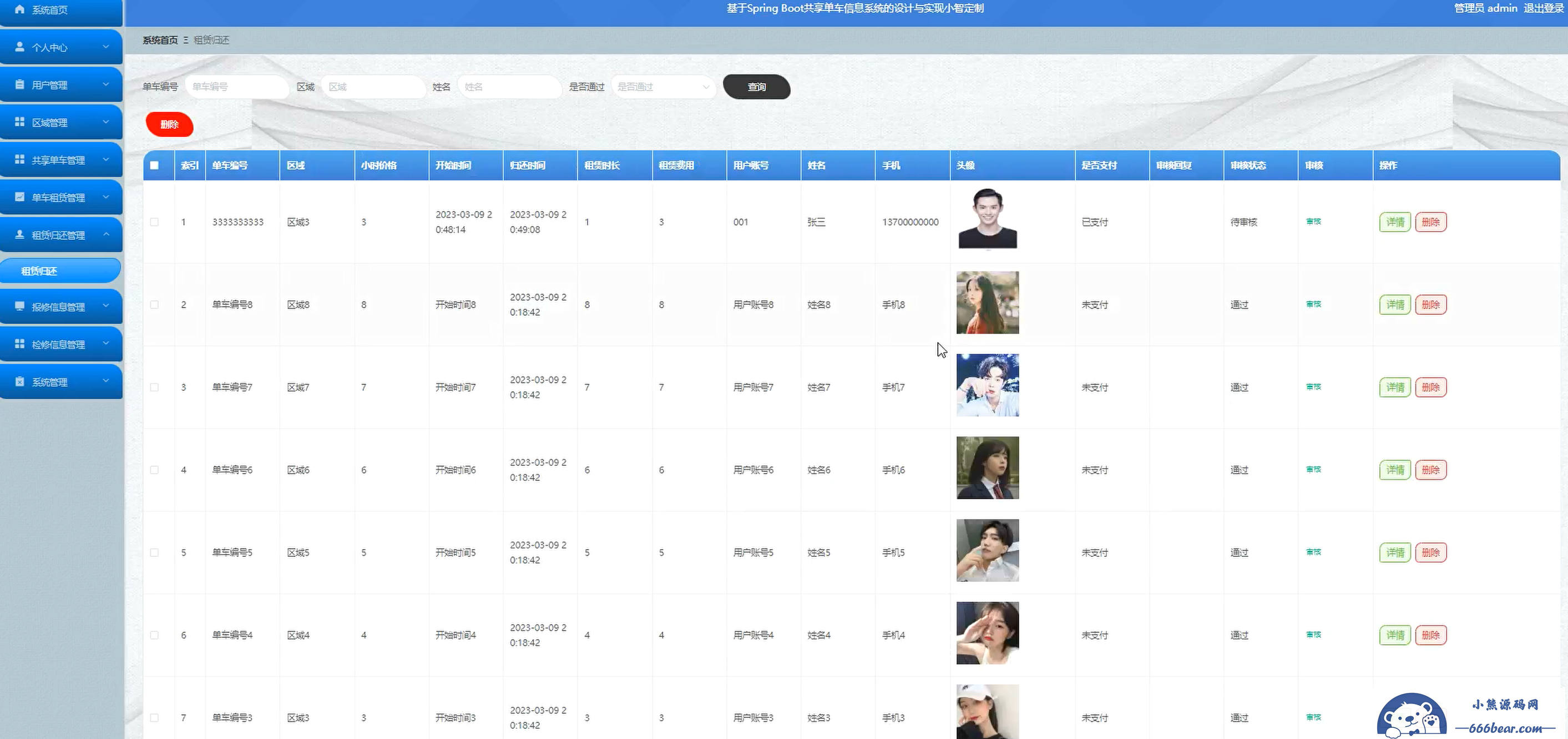Click 审核 icon in 单车编号8 row
This screenshot has height=739, width=1568.
1313,304
